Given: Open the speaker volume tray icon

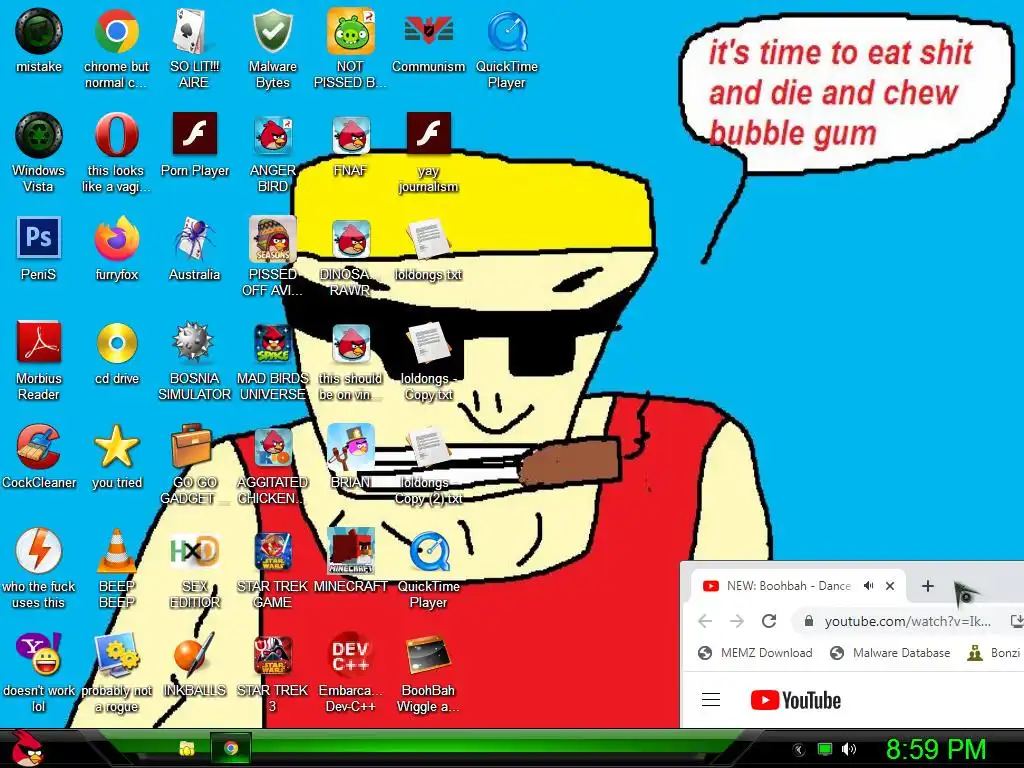Looking at the screenshot, I should point(849,749).
